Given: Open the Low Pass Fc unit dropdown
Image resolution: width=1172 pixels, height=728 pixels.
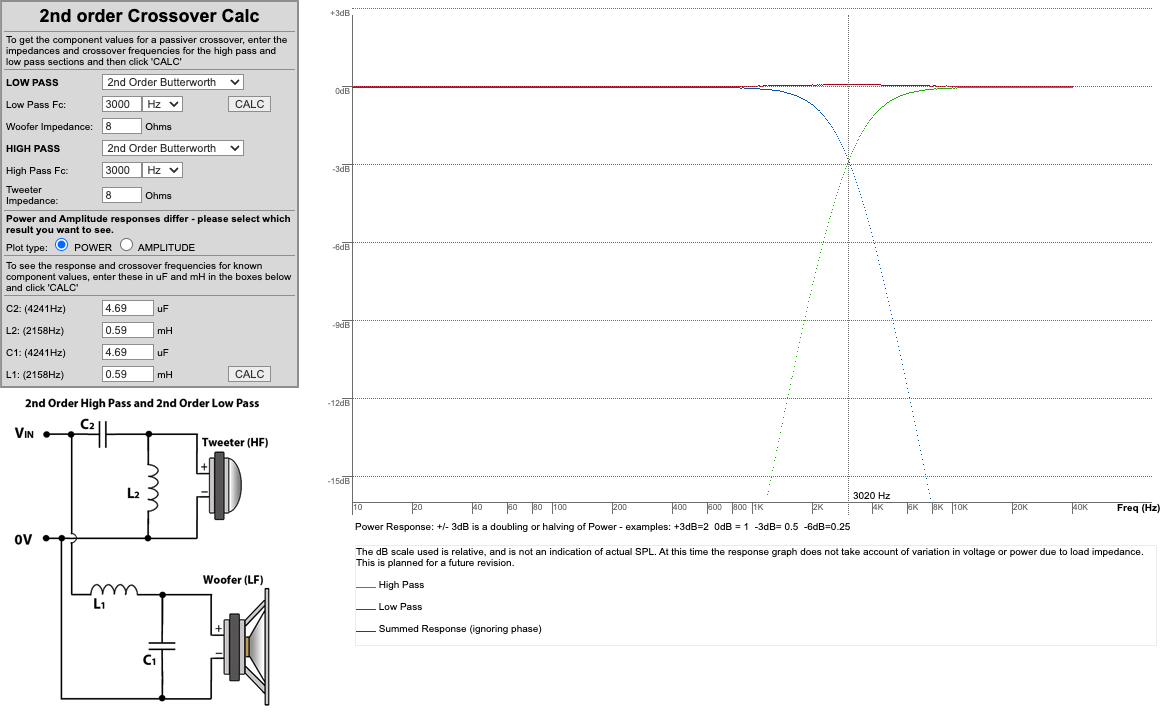Looking at the screenshot, I should tap(163, 104).
